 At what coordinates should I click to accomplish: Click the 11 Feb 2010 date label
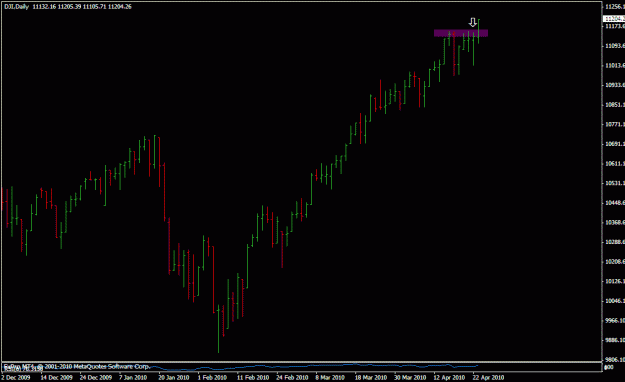[x=253, y=377]
